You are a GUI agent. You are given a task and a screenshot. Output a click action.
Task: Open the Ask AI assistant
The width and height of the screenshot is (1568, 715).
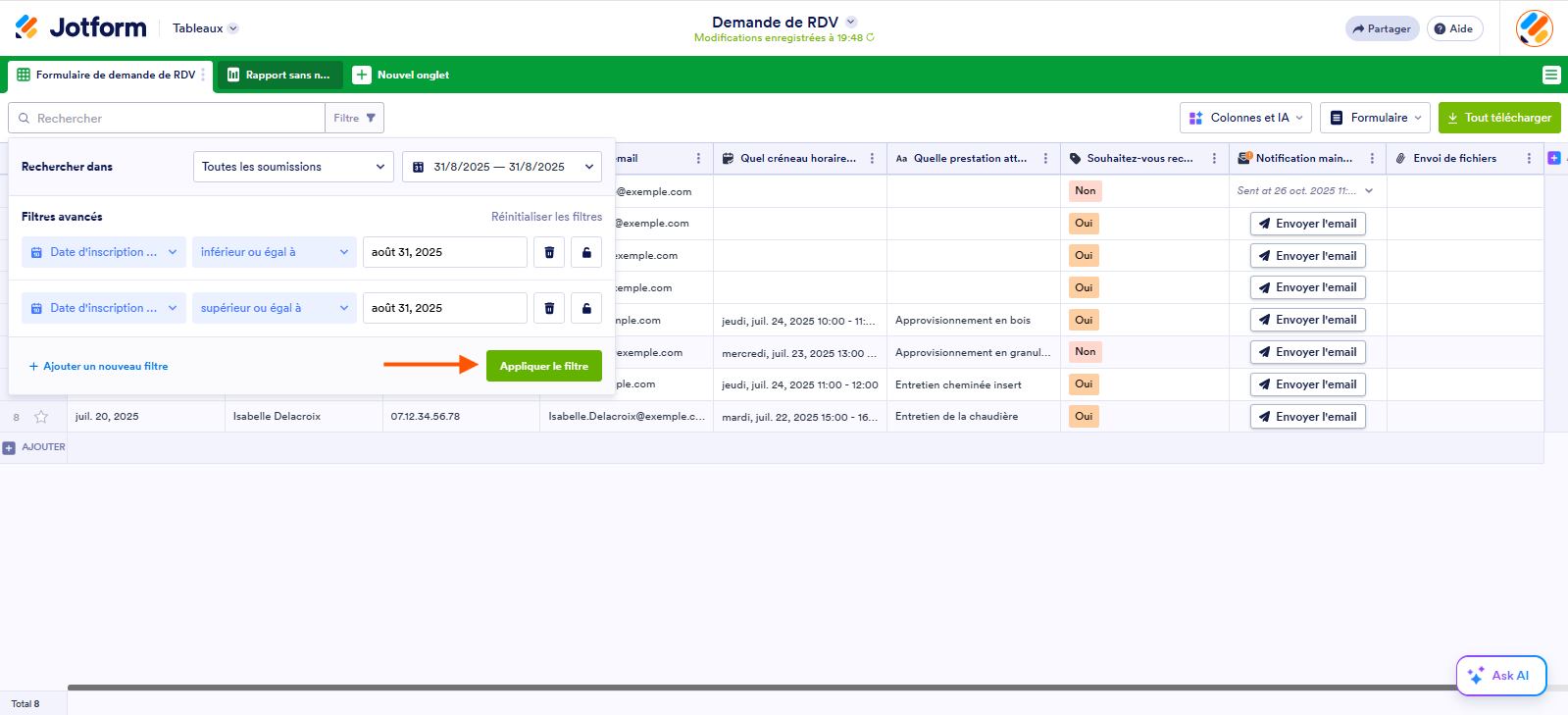tap(1501, 676)
